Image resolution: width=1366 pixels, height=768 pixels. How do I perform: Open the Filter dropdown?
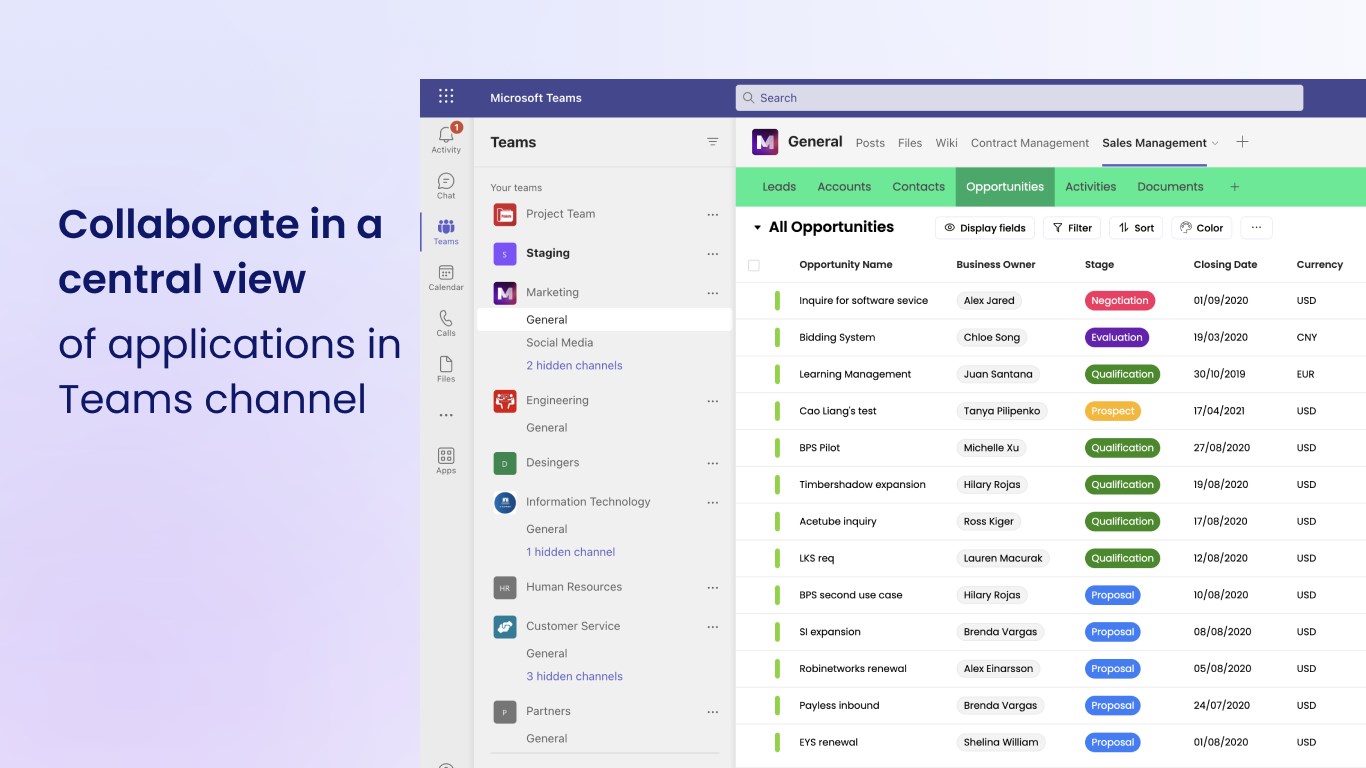click(x=1072, y=228)
